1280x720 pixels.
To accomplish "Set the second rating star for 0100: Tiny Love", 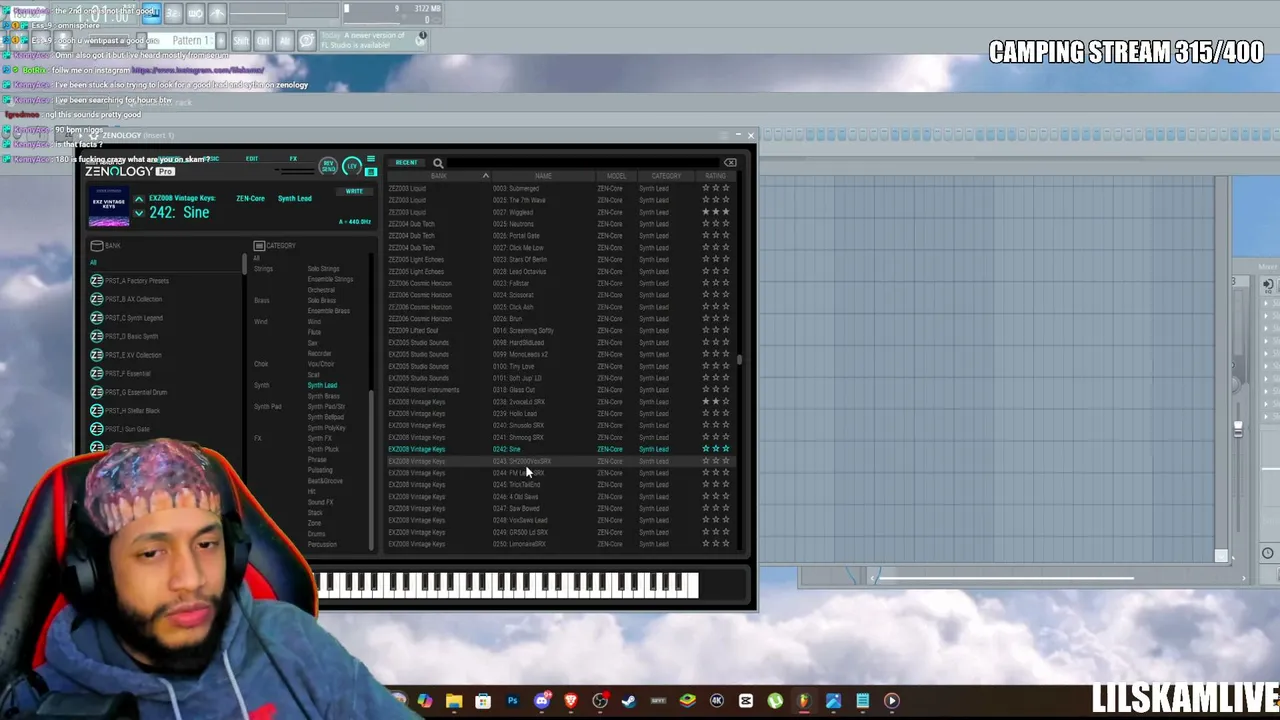I will (715, 366).
